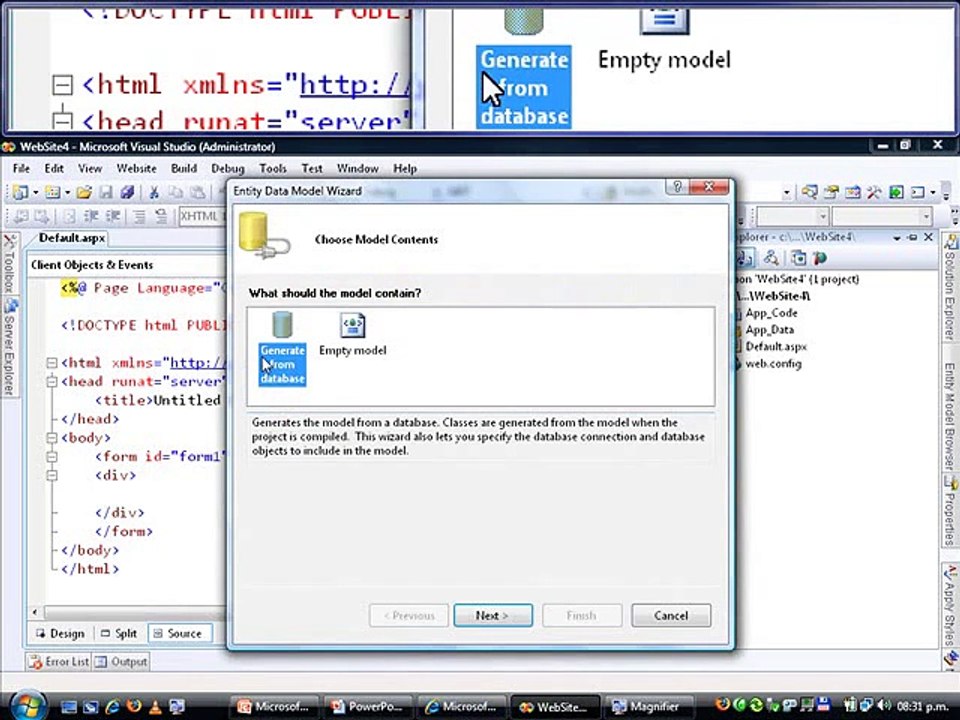Switch to the Source view tab
This screenshot has width=960, height=720.
point(178,633)
